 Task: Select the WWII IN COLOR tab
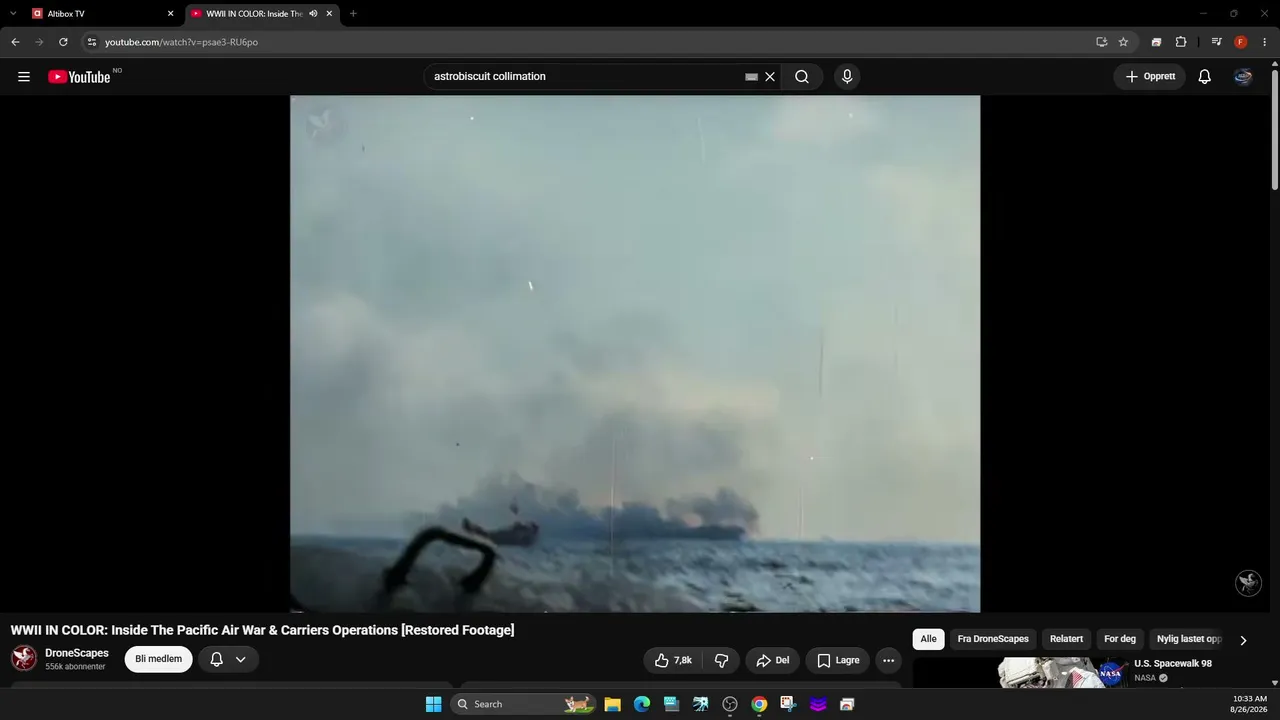point(262,14)
